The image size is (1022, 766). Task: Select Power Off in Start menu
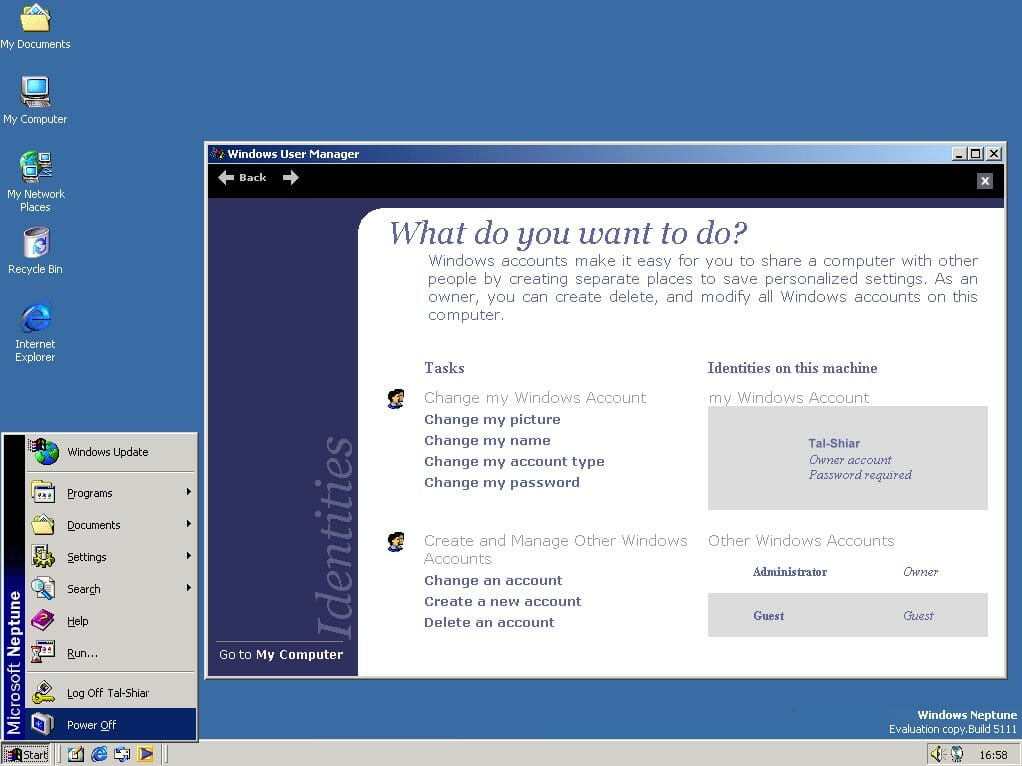(92, 725)
